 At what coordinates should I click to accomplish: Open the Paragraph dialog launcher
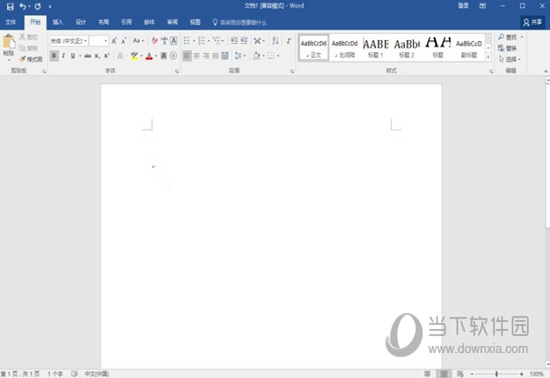point(292,71)
